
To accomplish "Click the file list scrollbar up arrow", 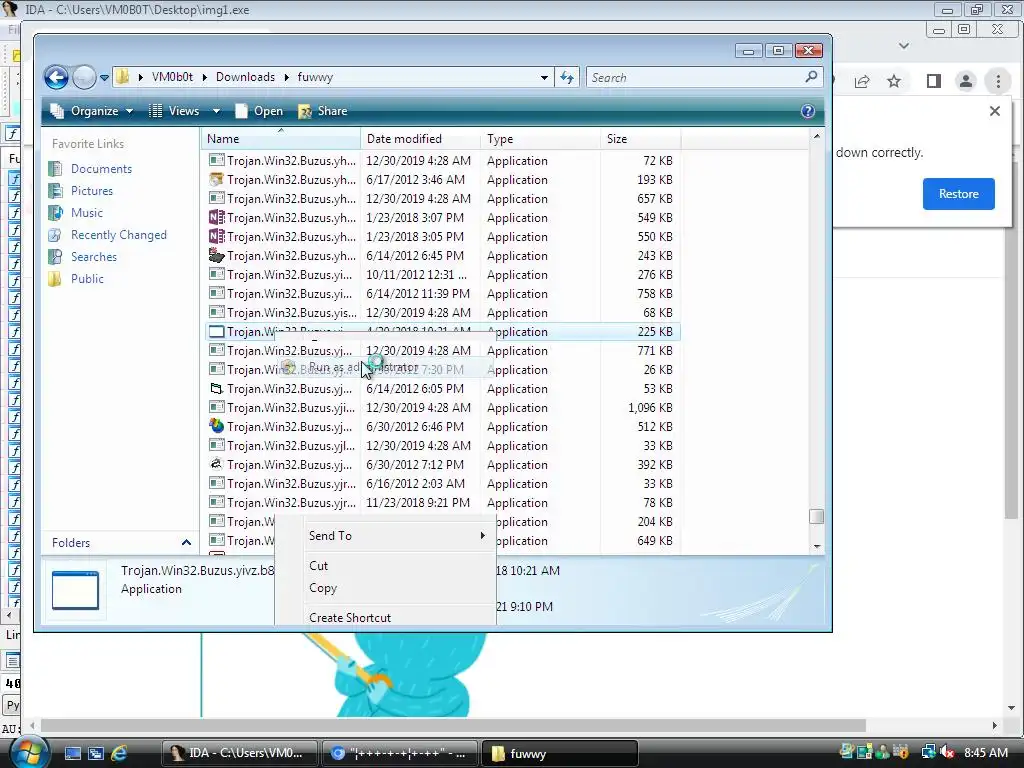I will point(816,136).
